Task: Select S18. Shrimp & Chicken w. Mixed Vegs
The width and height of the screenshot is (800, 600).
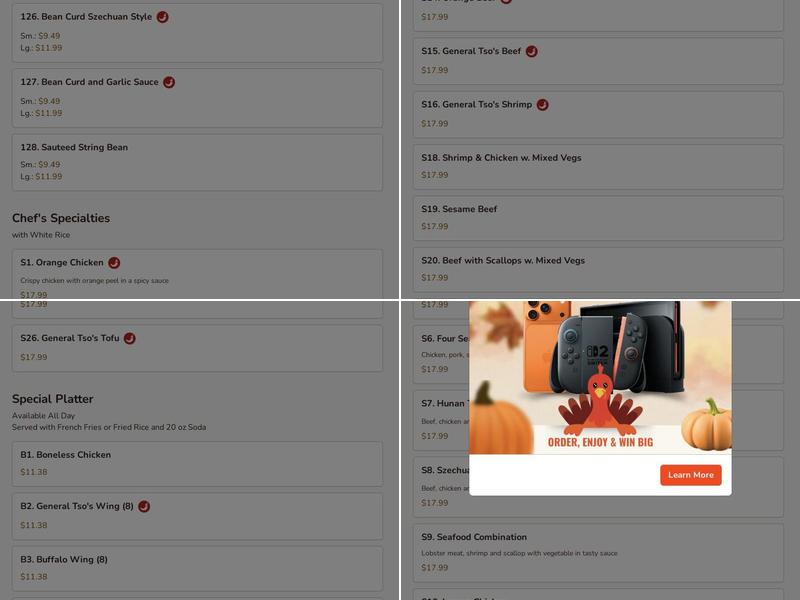Action: coord(598,167)
